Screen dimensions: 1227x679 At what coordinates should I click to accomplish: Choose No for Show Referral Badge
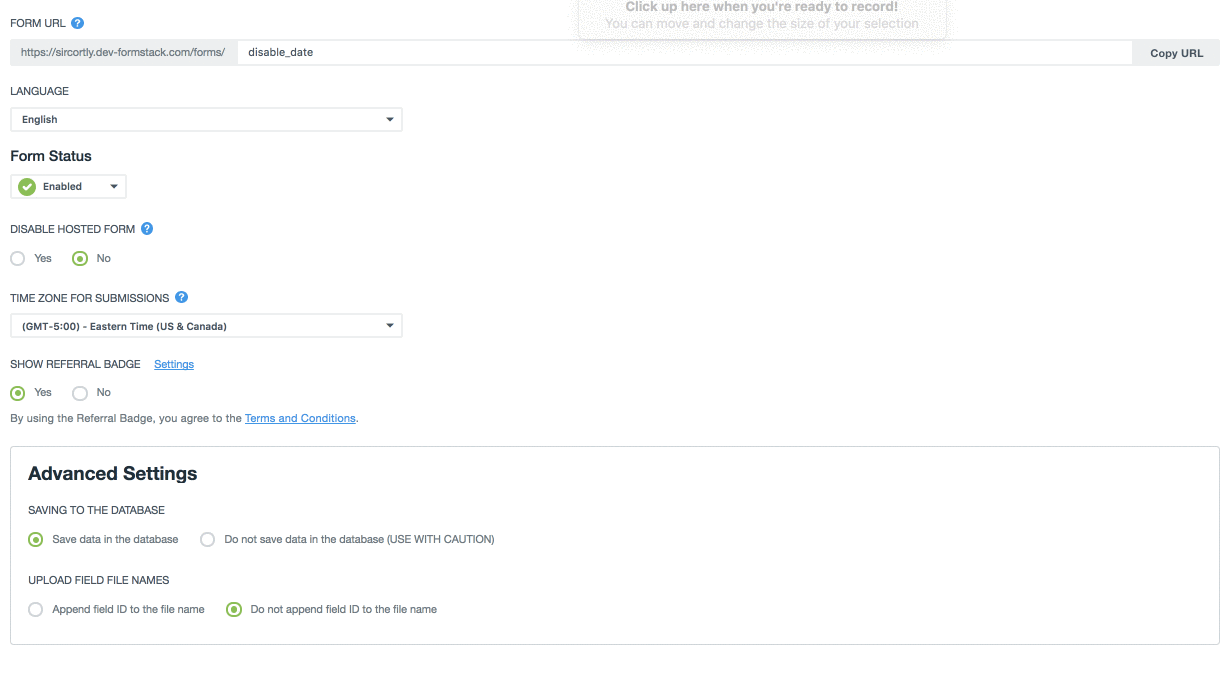[x=79, y=392]
